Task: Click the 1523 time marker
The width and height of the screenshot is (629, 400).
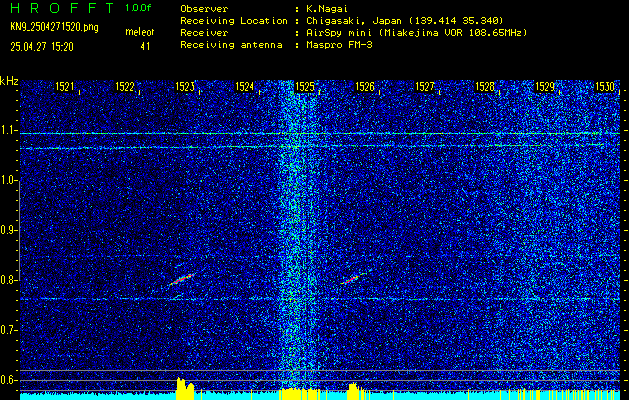Action: click(185, 87)
